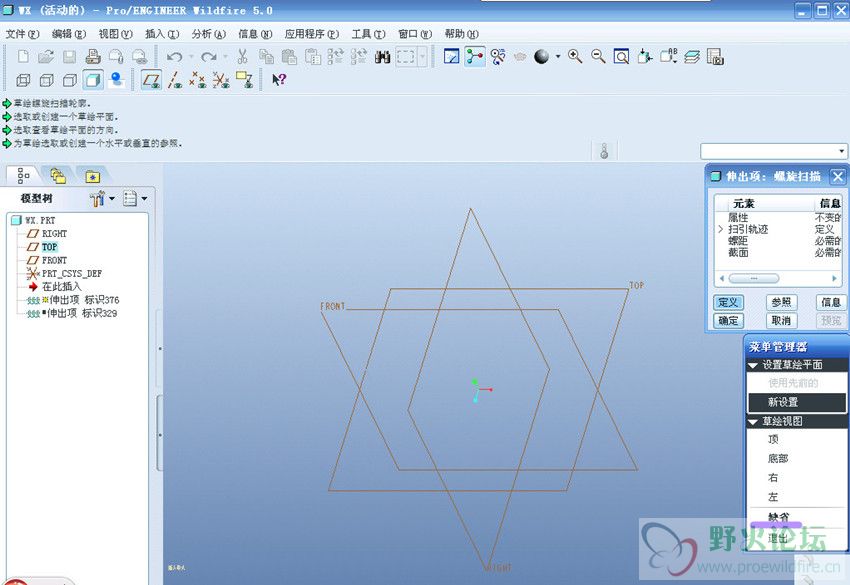Open the redo history dropdown arrow
The height and width of the screenshot is (585, 850).
click(x=226, y=56)
